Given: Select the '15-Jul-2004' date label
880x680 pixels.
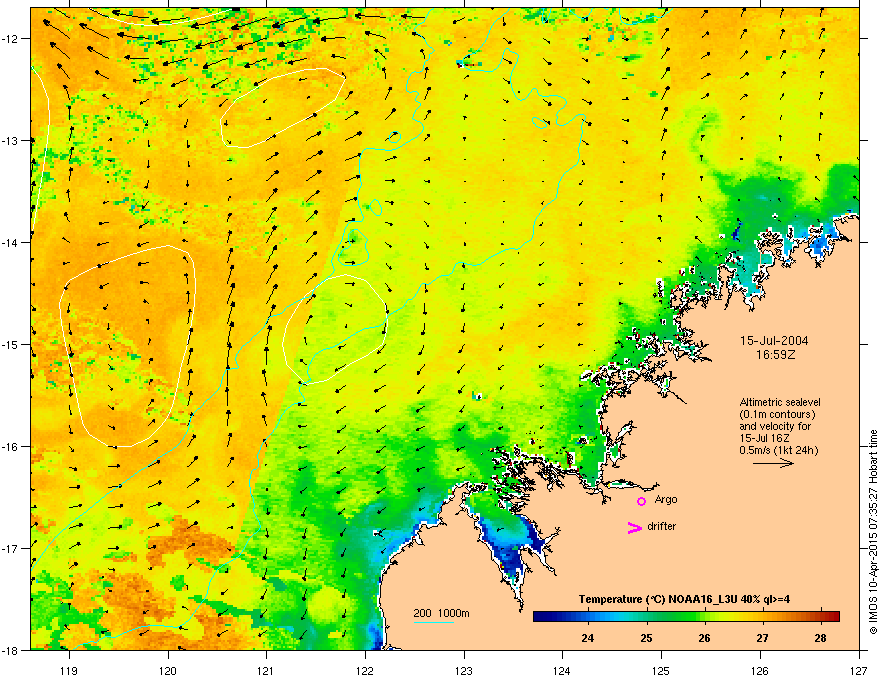Looking at the screenshot, I should tap(774, 341).
